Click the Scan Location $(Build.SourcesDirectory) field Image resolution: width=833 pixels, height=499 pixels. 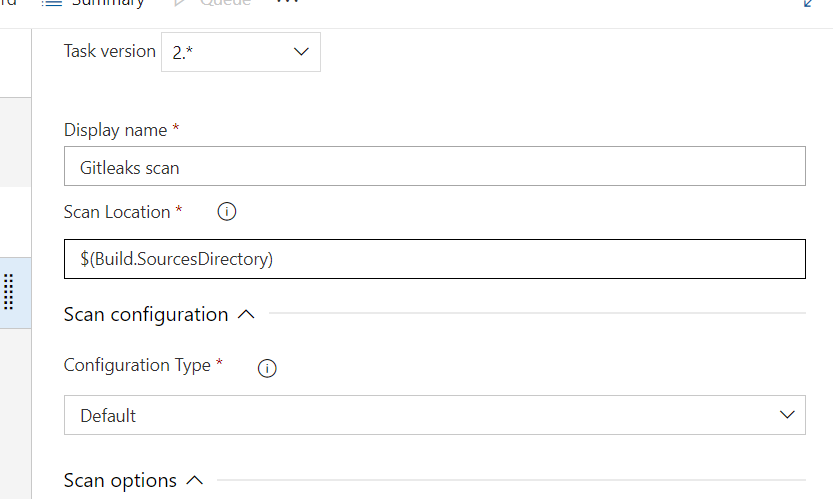coord(435,259)
